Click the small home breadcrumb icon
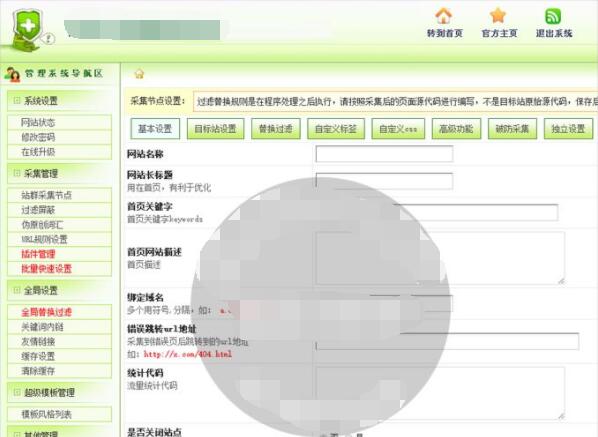598x437 pixels. pyautogui.click(x=140, y=74)
